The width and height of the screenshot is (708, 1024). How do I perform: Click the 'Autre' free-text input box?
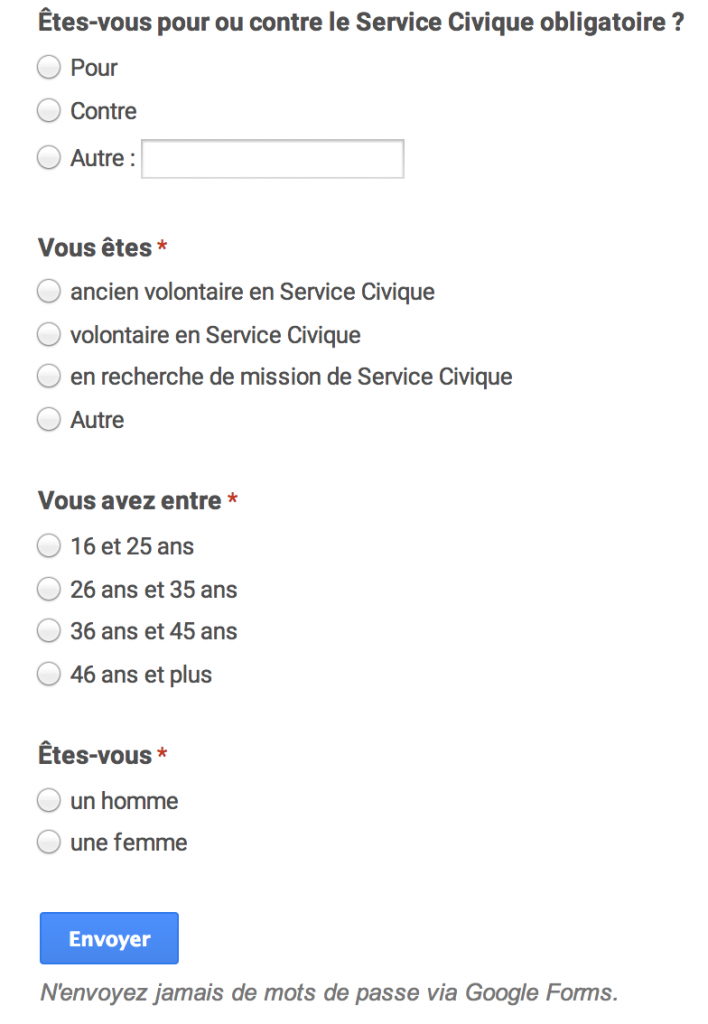[272, 159]
